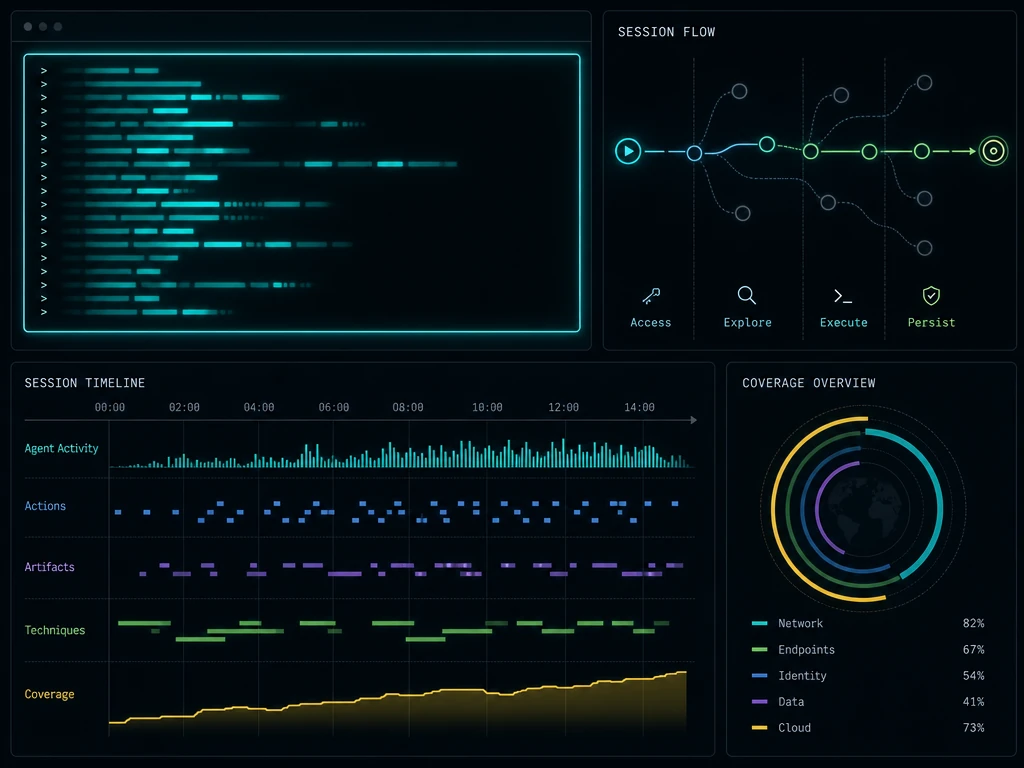
Task: Click the 06:00 timeline marker
Action: click(x=334, y=408)
